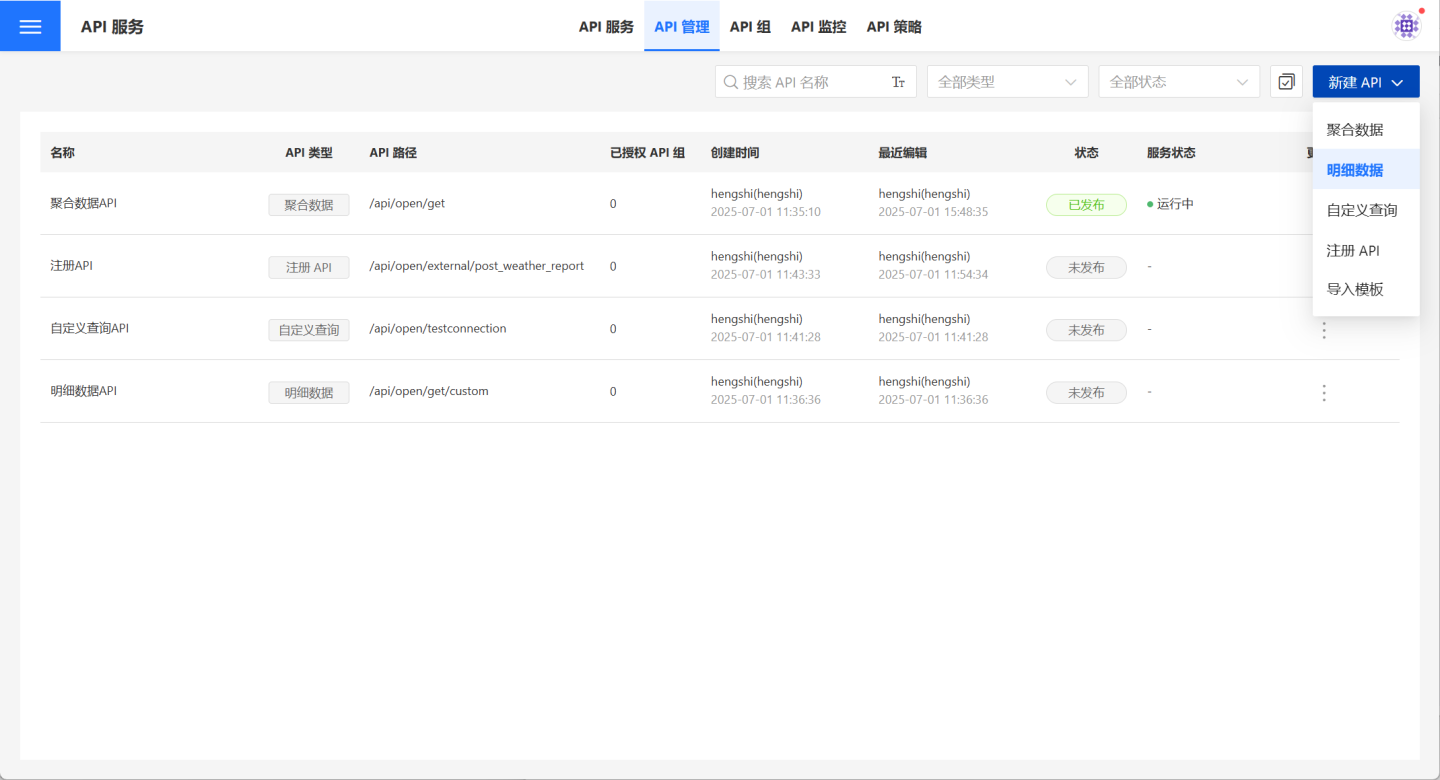Choose 注册 API from the menu

pyautogui.click(x=1353, y=250)
